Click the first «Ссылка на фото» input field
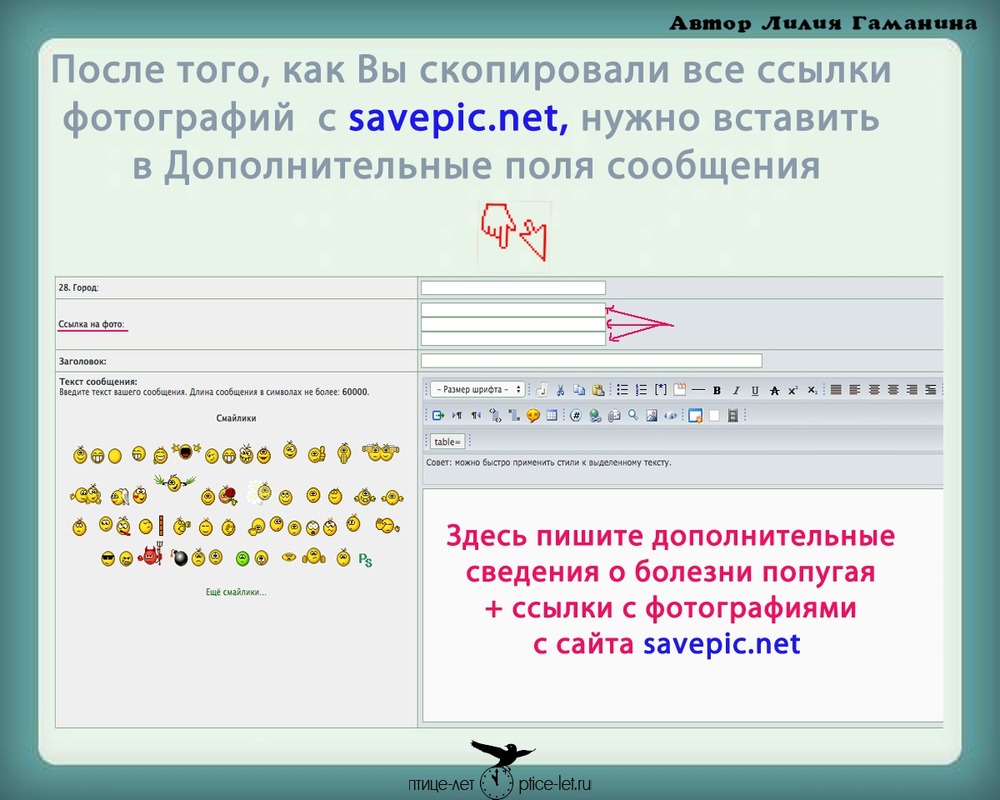The width and height of the screenshot is (1000, 800). tap(513, 310)
